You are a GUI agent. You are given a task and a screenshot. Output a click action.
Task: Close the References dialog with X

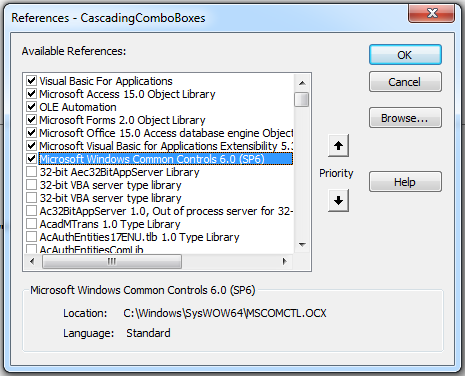tap(432, 13)
